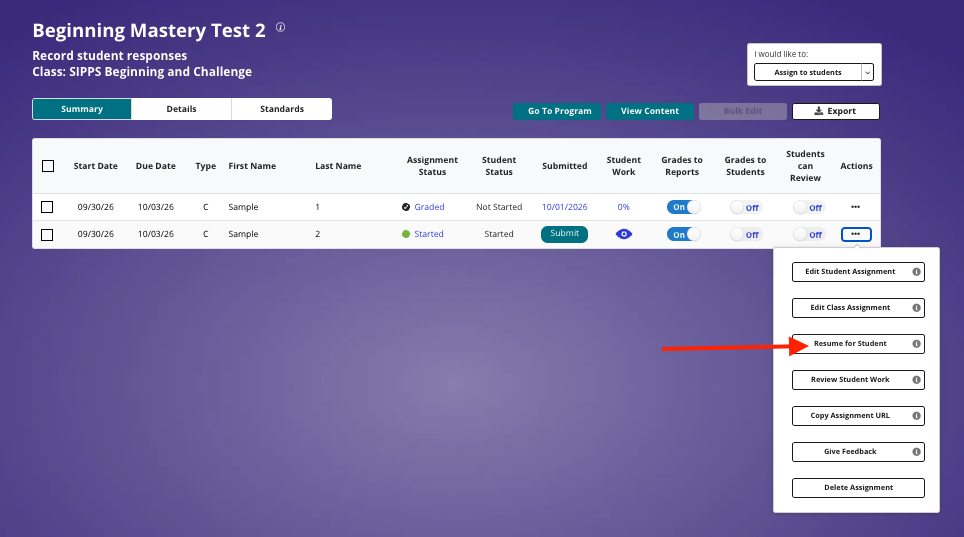Open the 10/01/2026 submitted date link
This screenshot has width=964, height=537.
coord(564,207)
